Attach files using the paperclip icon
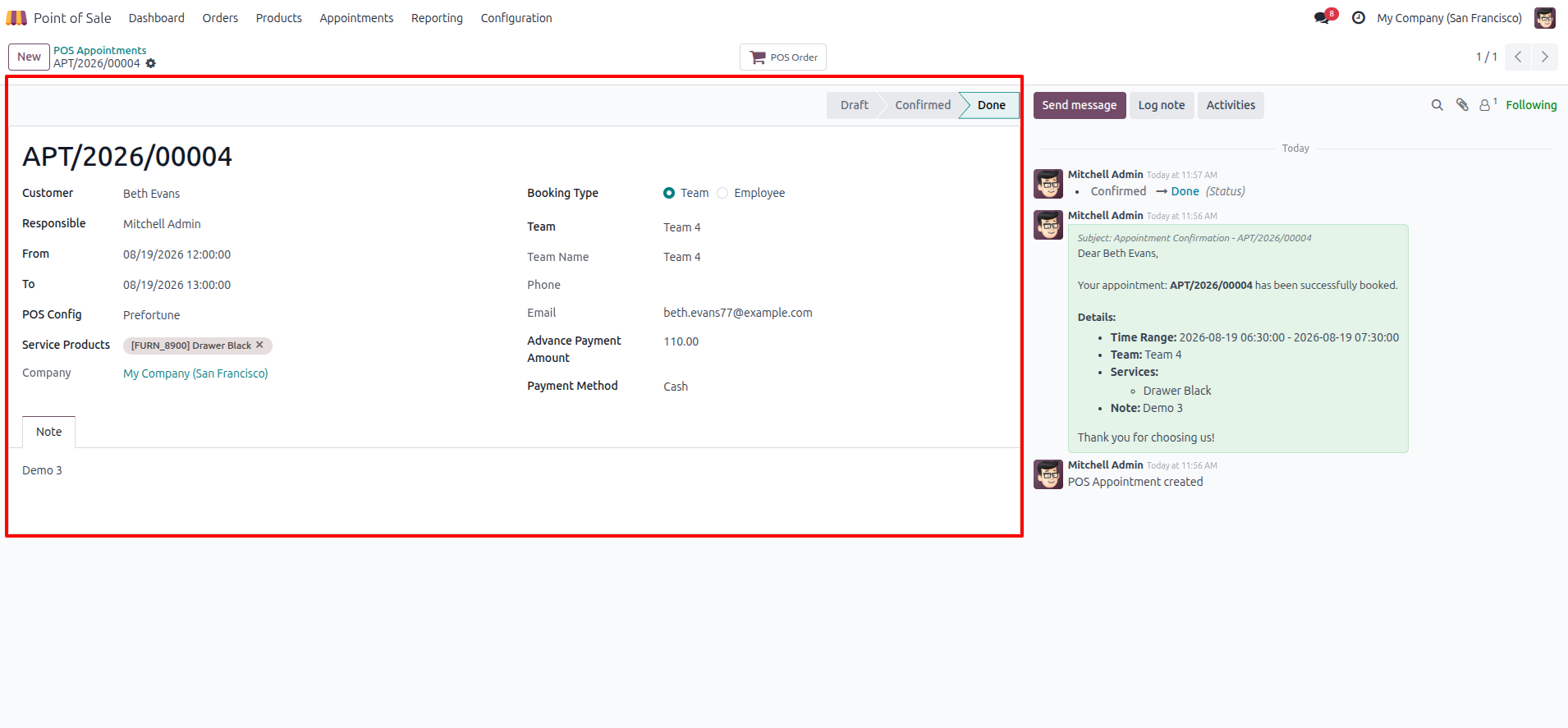 coord(1462,105)
